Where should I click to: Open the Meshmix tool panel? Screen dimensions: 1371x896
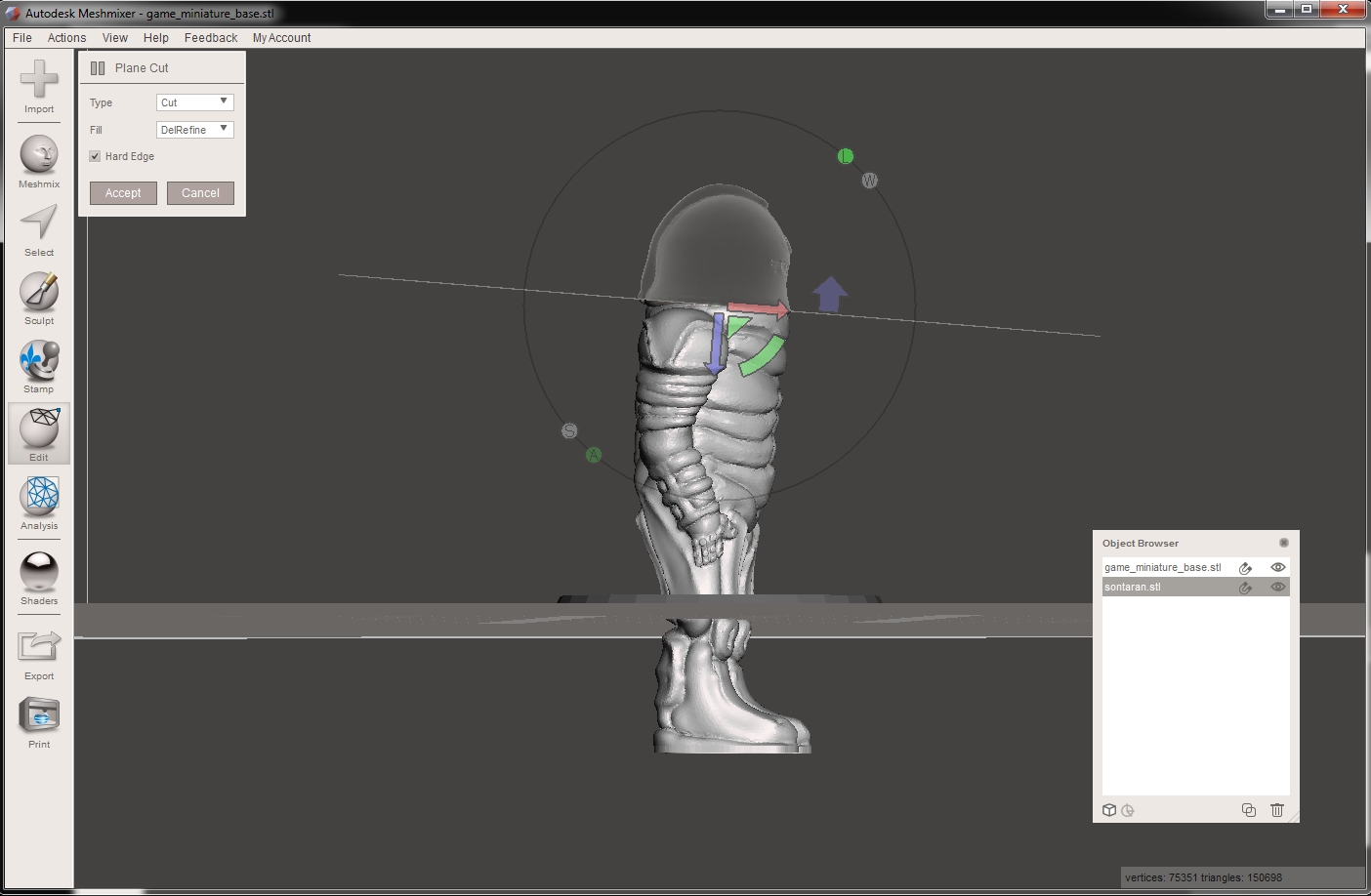click(39, 161)
